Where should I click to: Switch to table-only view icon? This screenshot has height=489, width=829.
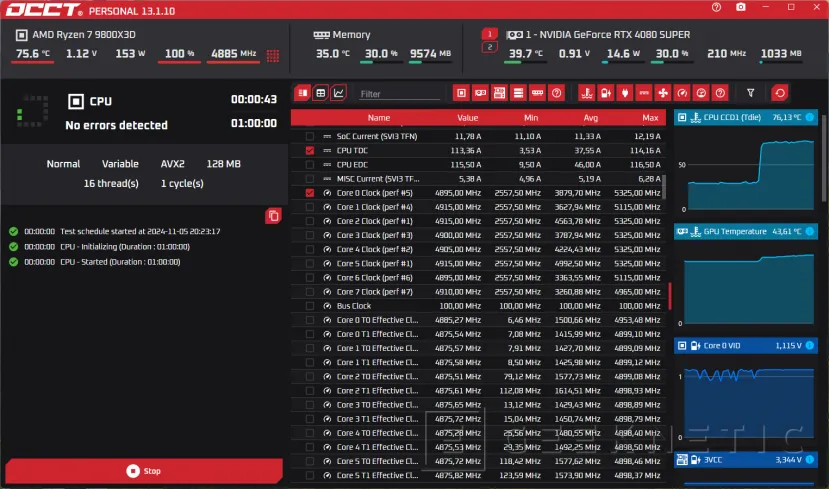320,93
